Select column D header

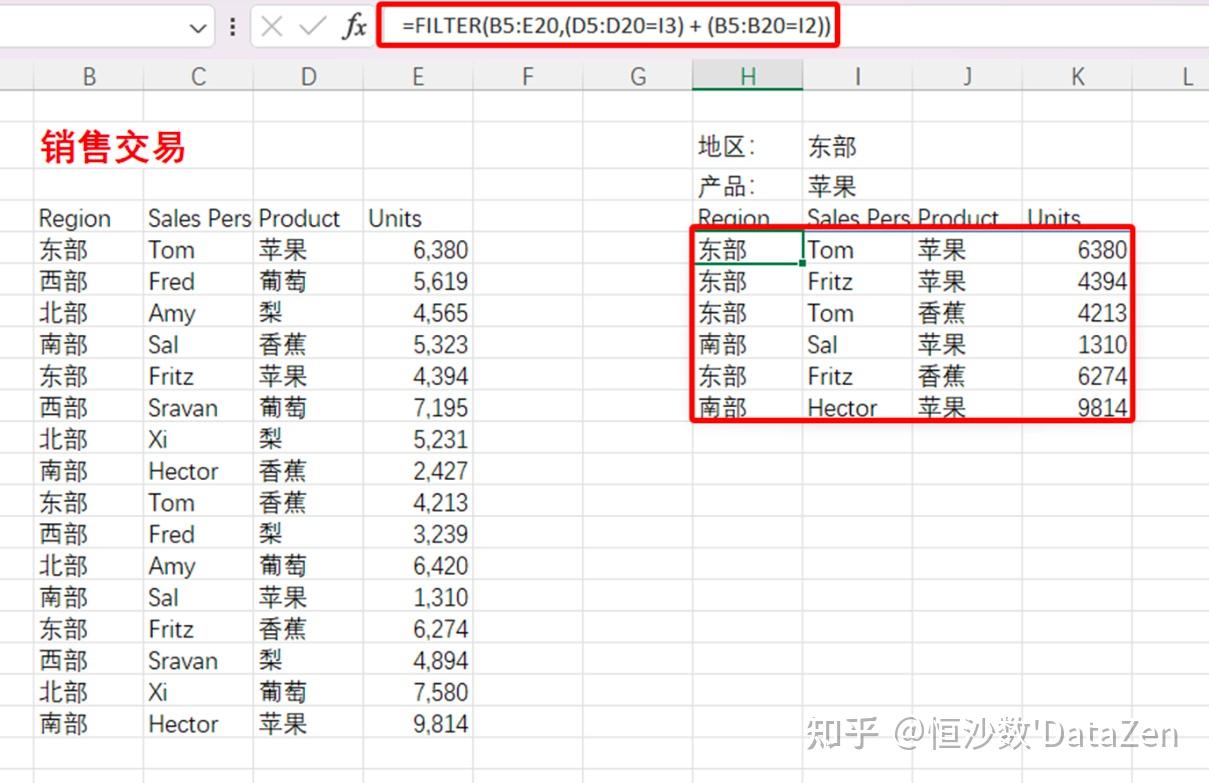coord(308,76)
